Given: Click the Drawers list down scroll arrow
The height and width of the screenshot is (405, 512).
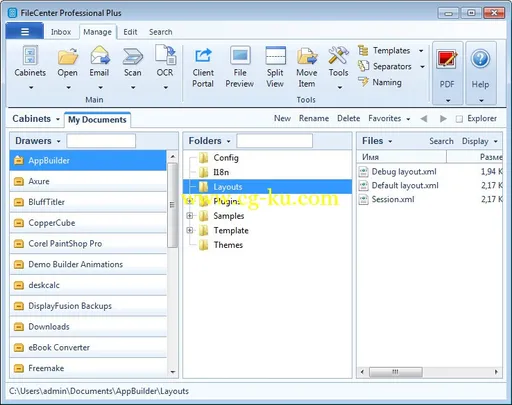Looking at the screenshot, I should [173, 372].
